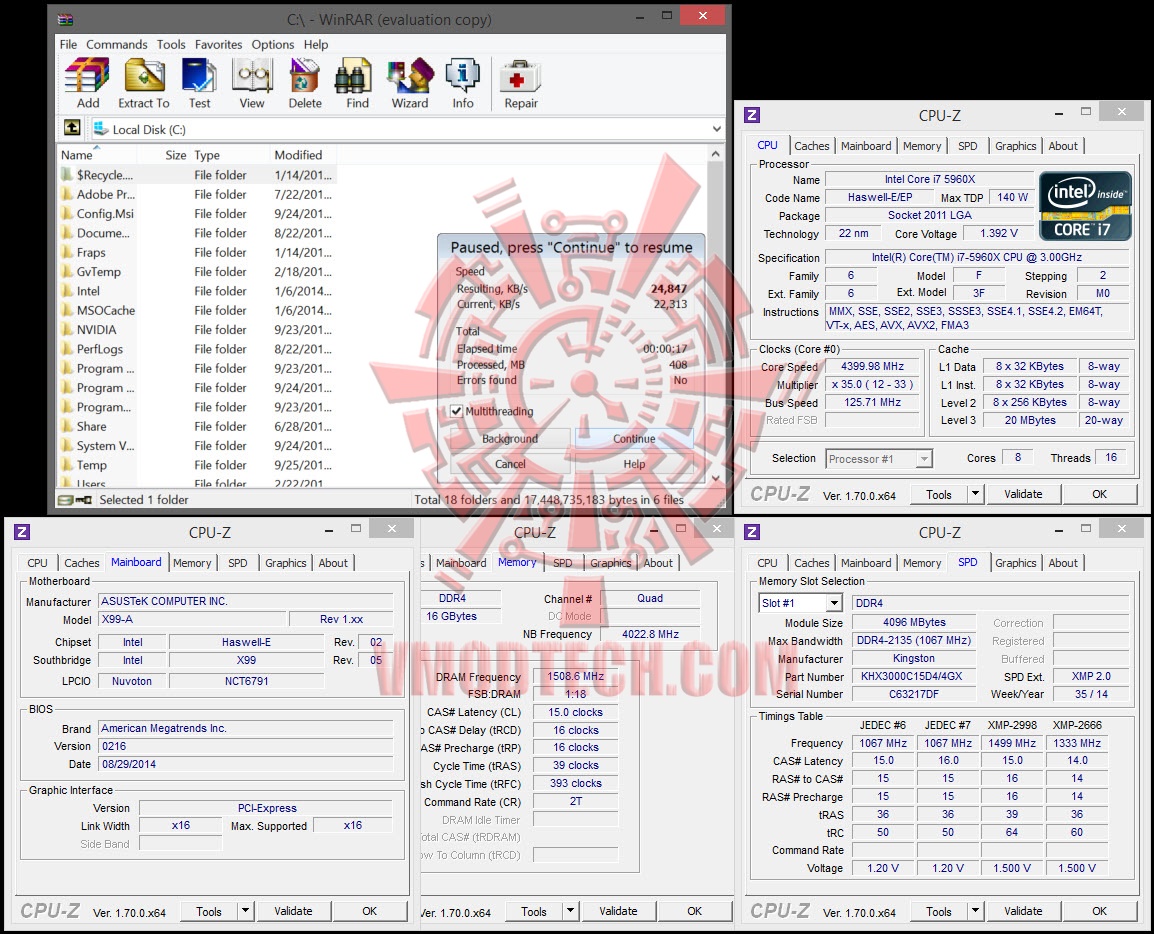The image size is (1154, 934).
Task: Click the Test archive icon
Action: [199, 76]
